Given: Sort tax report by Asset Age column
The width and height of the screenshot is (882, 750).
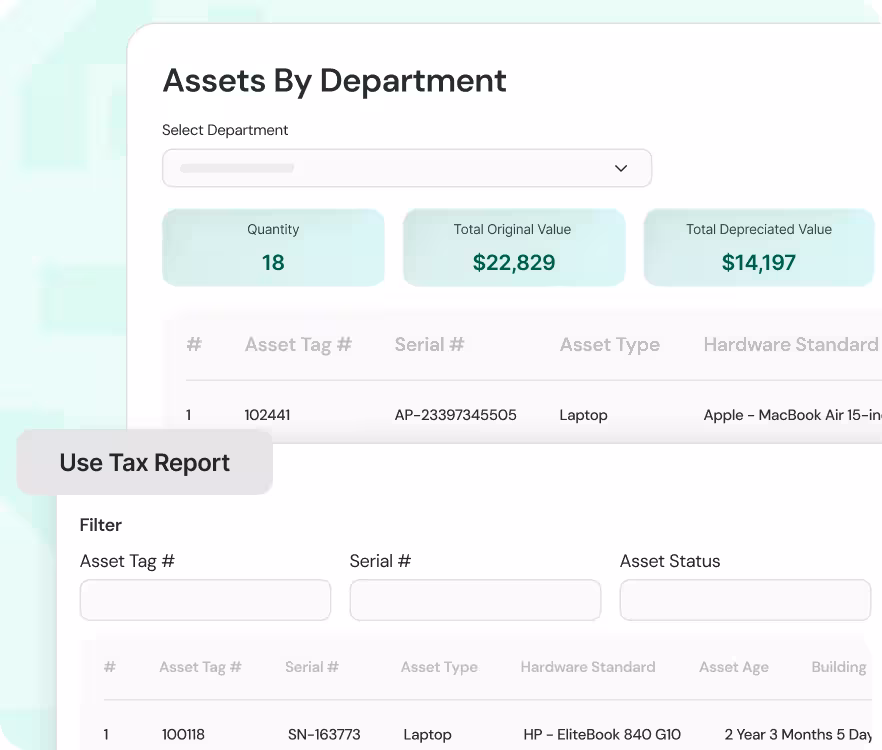Looking at the screenshot, I should pos(733,667).
